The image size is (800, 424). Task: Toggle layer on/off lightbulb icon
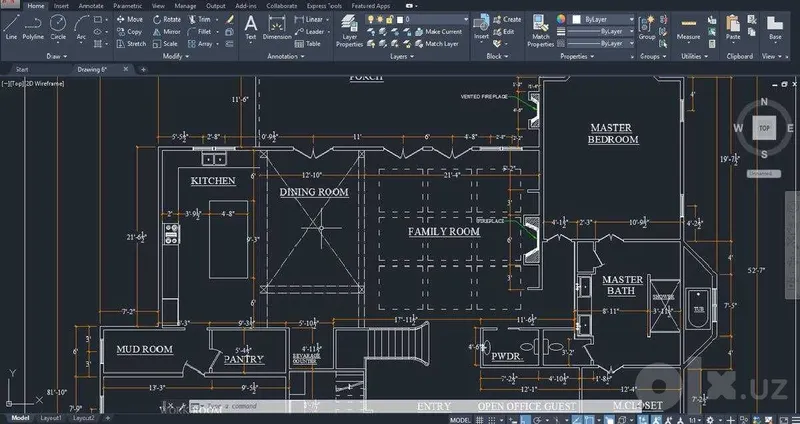(x=371, y=19)
